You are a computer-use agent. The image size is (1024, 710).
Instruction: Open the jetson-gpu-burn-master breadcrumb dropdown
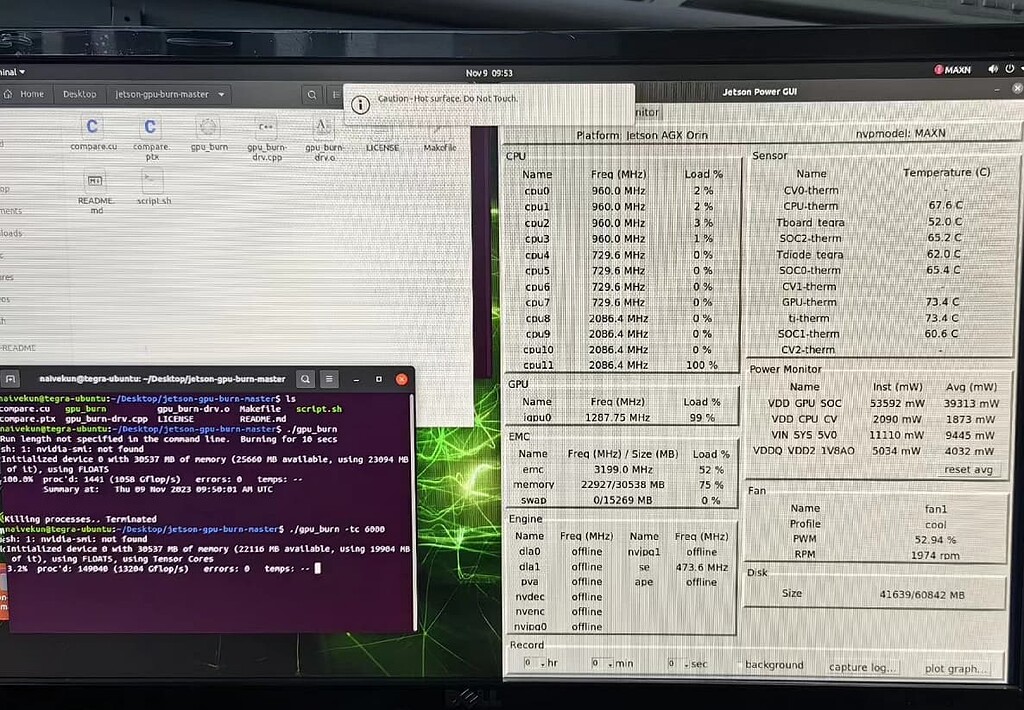196,94
